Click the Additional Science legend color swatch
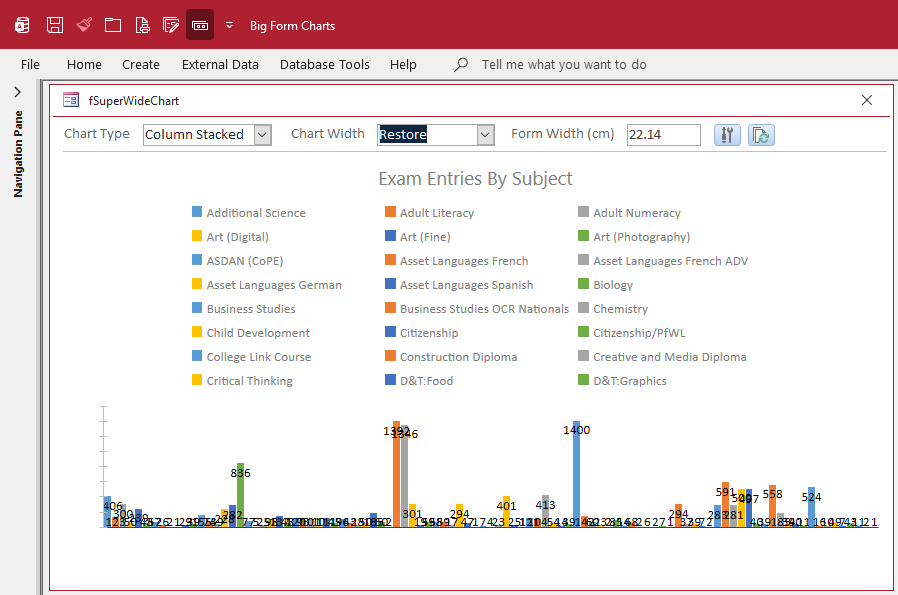The height and width of the screenshot is (595, 898). pyautogui.click(x=197, y=212)
